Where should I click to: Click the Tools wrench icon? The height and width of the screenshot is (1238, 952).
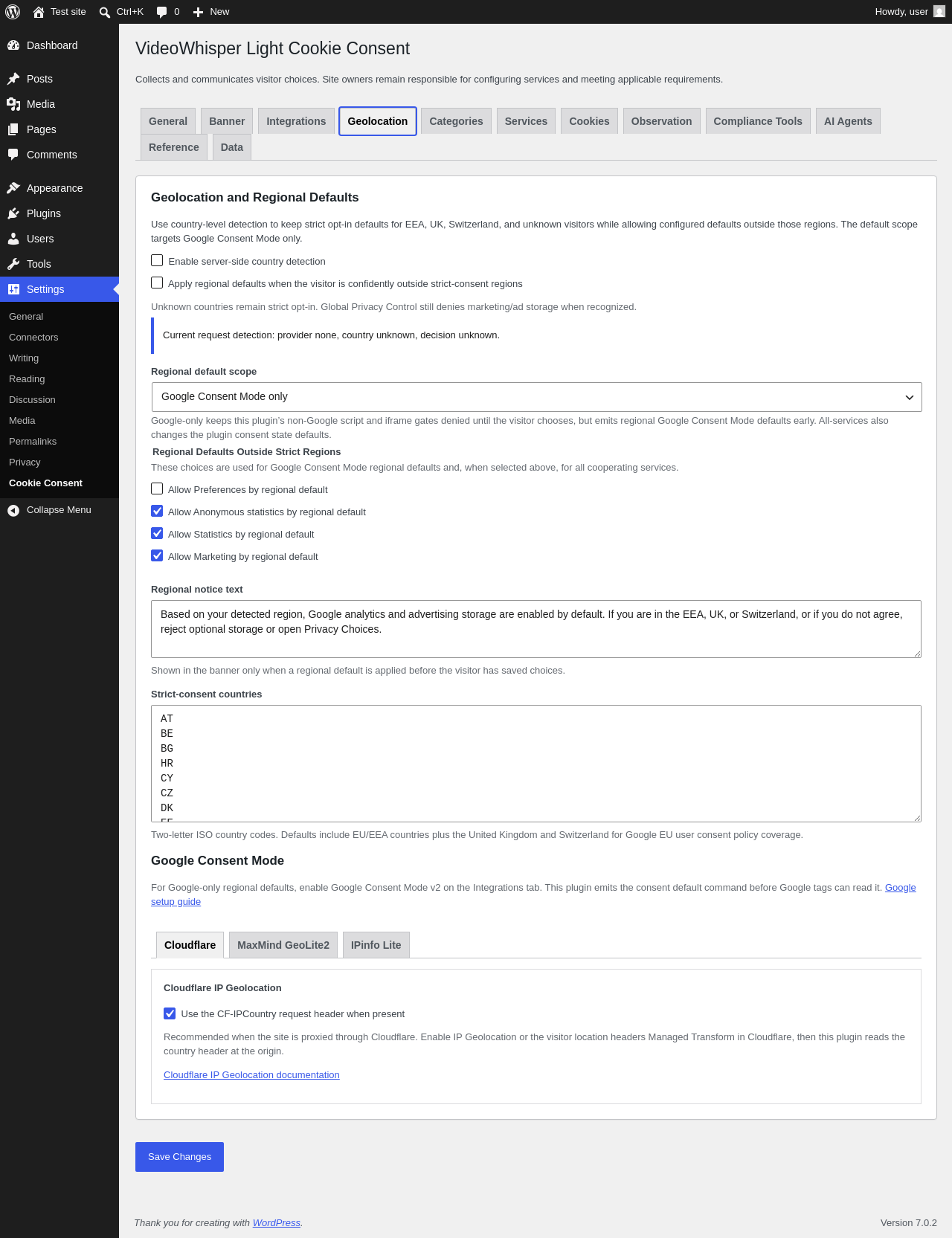pos(13,264)
